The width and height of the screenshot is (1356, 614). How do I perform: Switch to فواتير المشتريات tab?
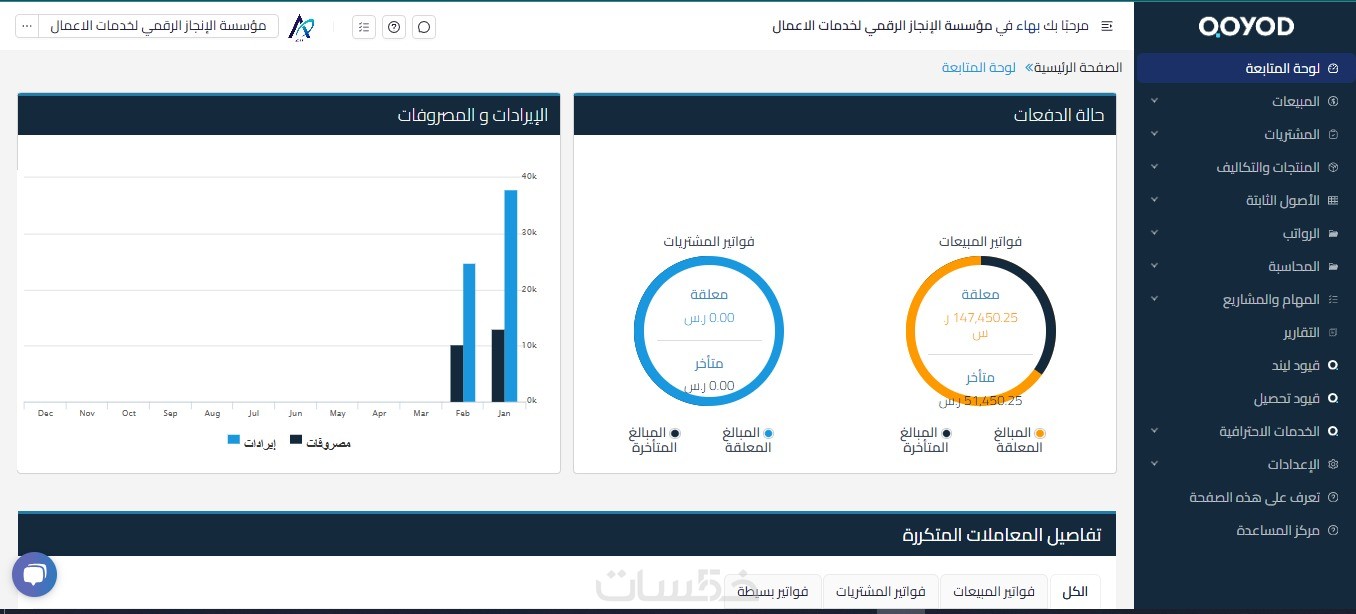tap(881, 591)
